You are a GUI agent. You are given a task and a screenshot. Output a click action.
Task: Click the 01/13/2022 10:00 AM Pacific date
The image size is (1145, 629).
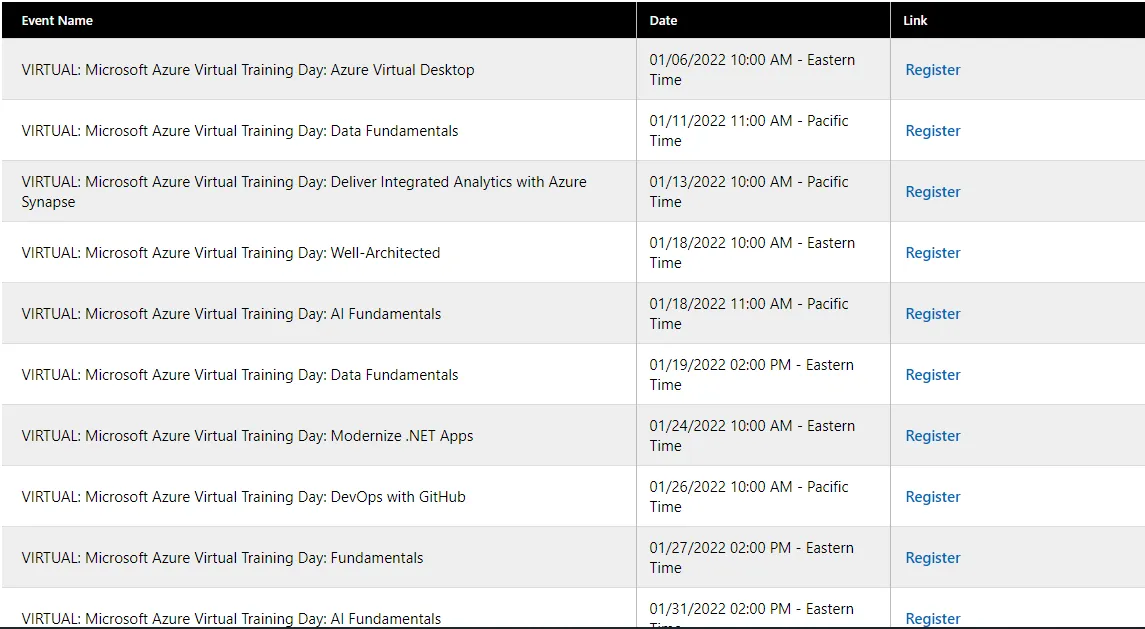(748, 192)
